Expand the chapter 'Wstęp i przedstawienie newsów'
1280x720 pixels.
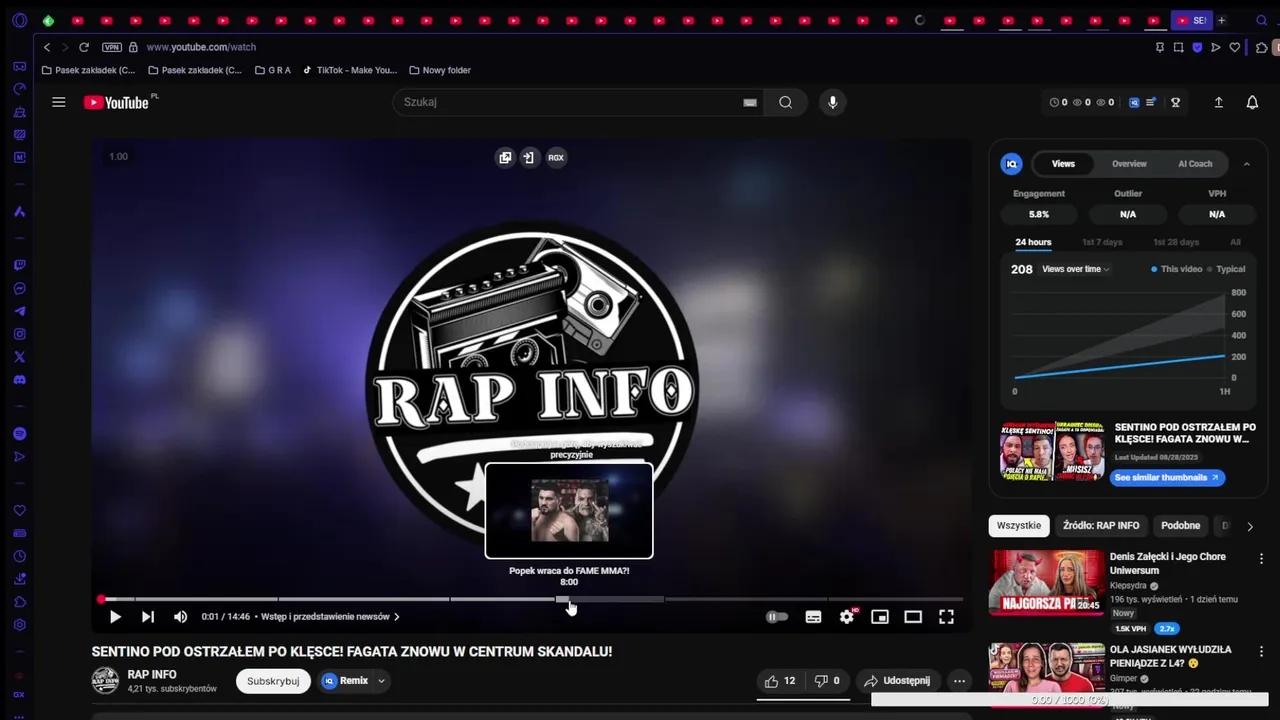click(x=330, y=617)
